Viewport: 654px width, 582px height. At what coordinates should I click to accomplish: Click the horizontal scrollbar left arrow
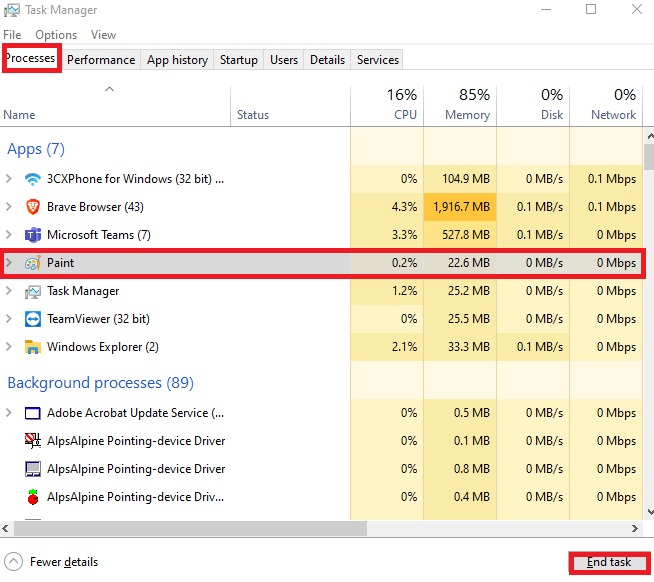tap(5, 529)
